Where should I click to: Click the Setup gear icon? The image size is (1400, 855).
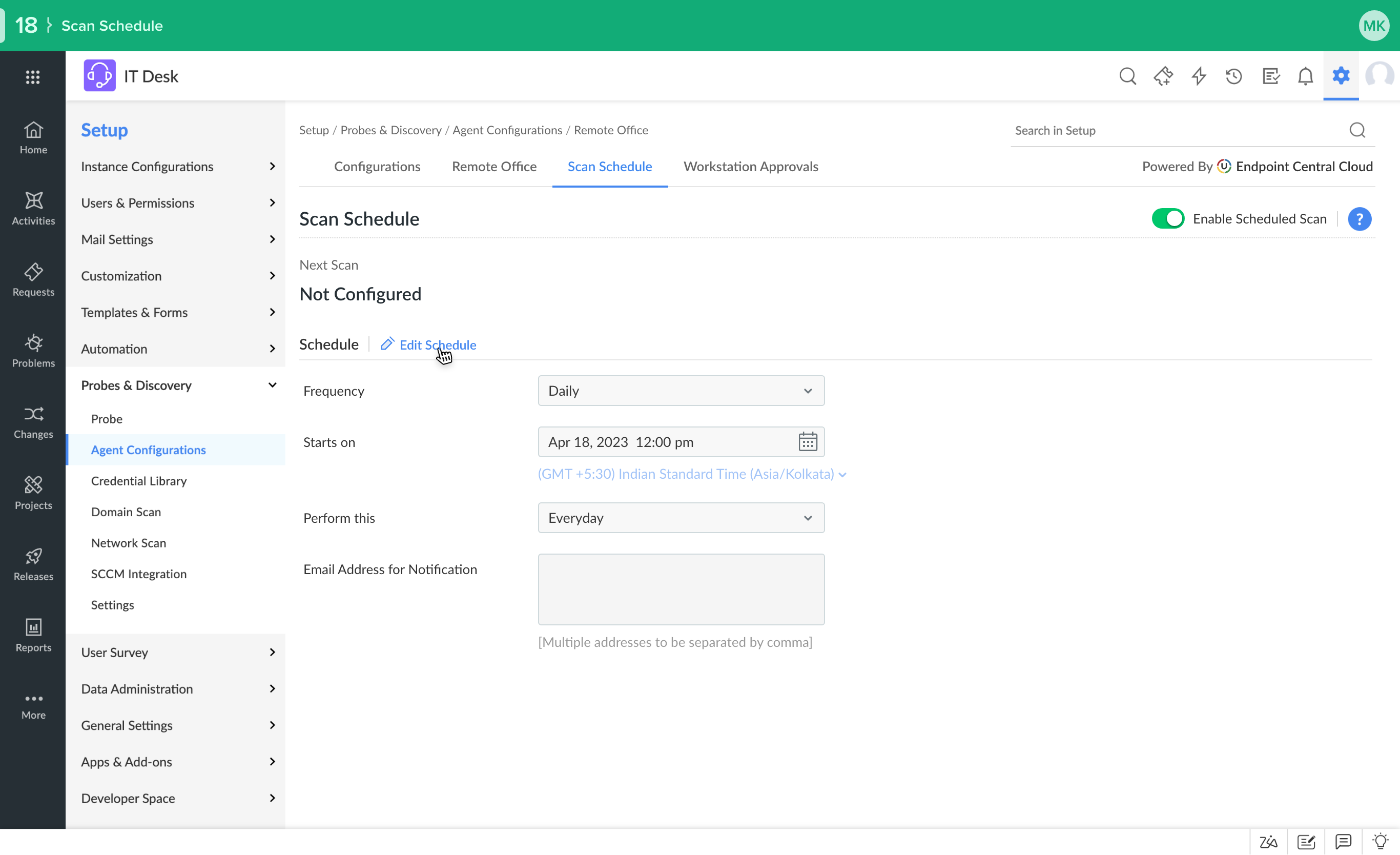coord(1341,76)
